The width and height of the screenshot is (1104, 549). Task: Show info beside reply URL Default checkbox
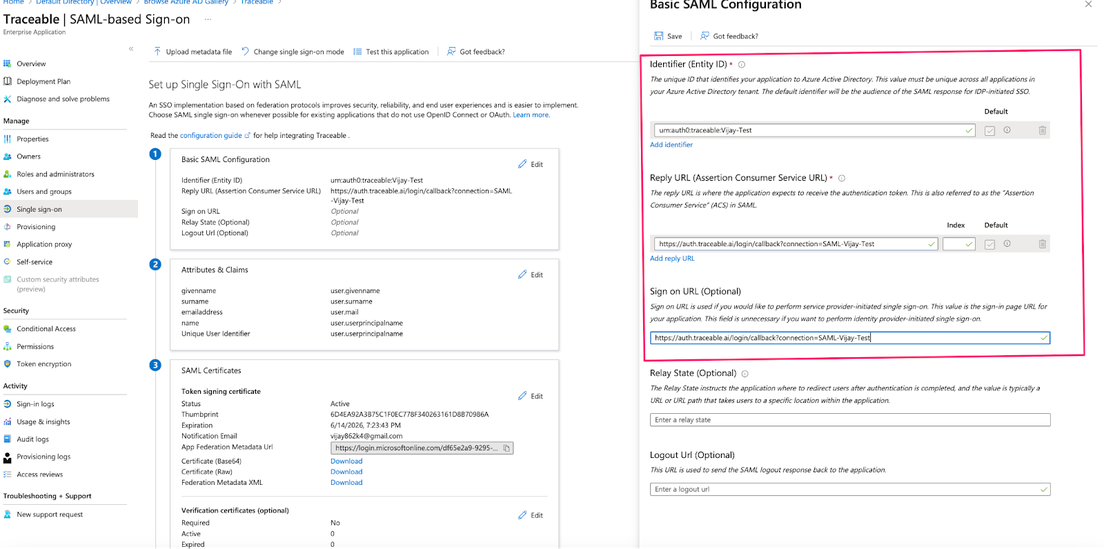(1007, 243)
